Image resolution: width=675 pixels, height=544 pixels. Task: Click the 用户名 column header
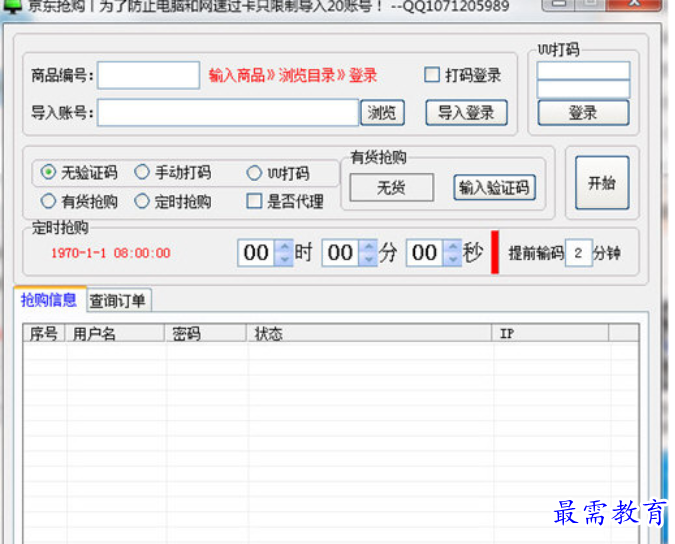coord(115,334)
